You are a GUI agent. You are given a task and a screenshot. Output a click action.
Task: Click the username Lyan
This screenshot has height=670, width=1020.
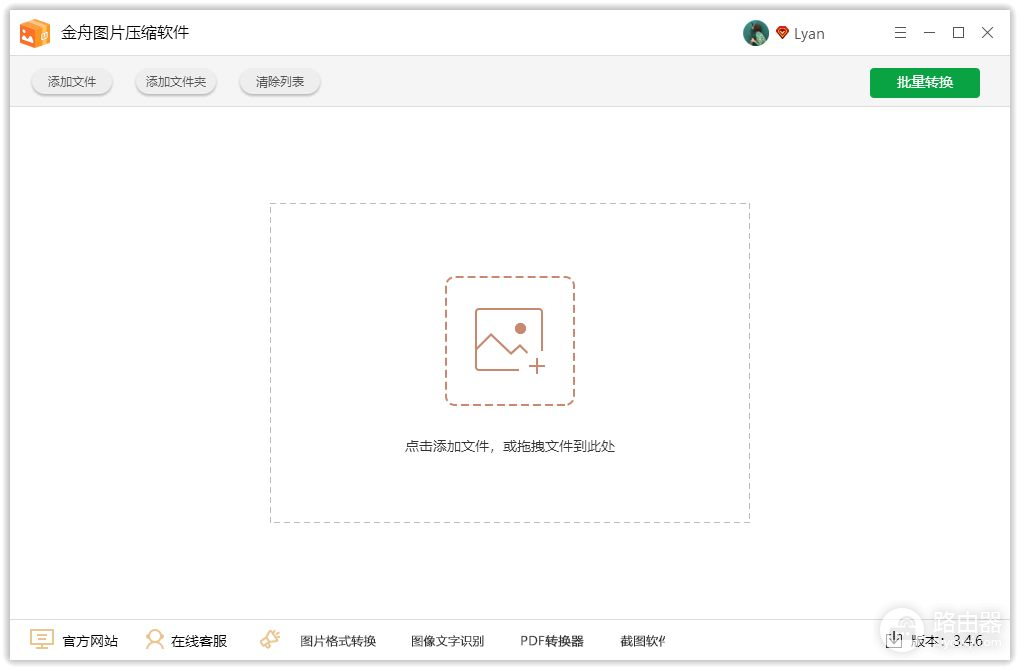click(x=809, y=34)
